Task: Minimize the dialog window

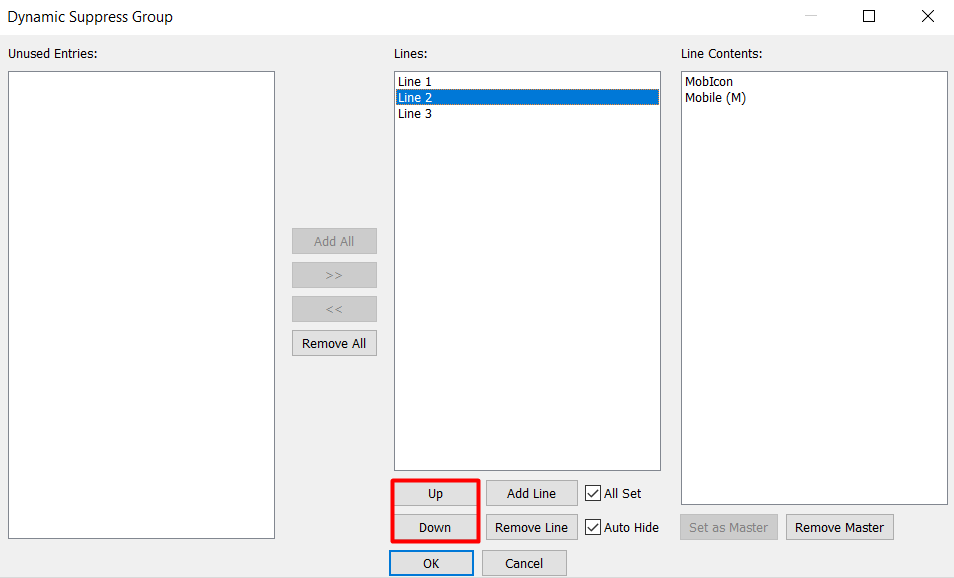Action: [811, 16]
